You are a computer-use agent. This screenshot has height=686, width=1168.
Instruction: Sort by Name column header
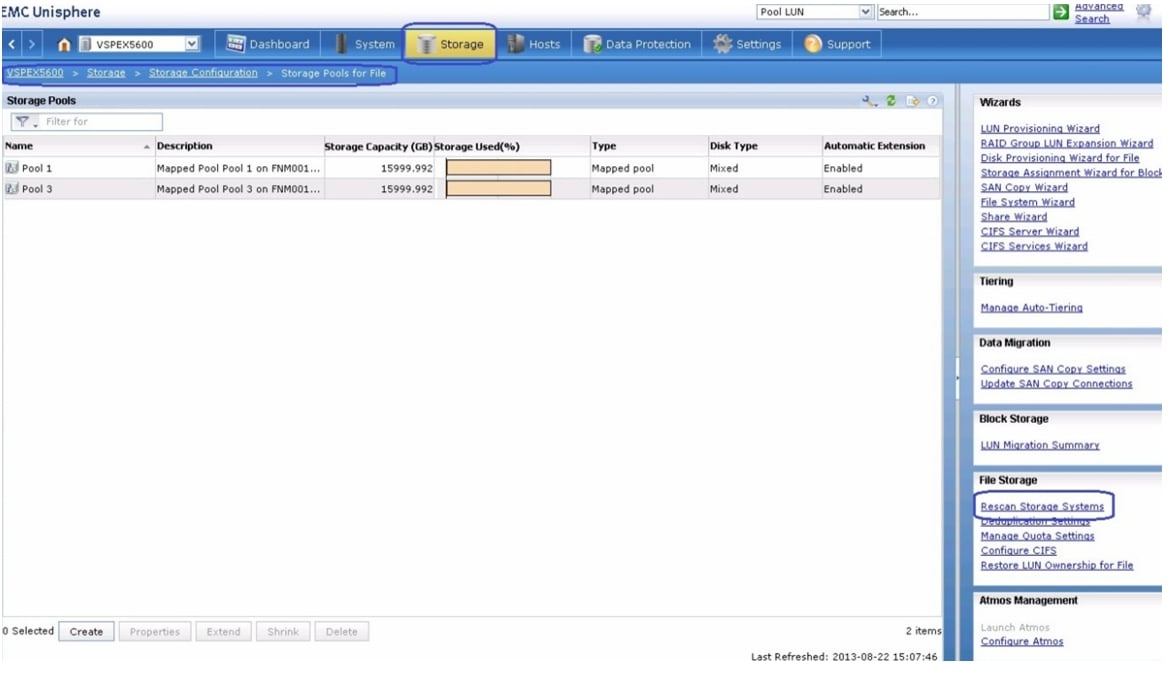coord(77,146)
